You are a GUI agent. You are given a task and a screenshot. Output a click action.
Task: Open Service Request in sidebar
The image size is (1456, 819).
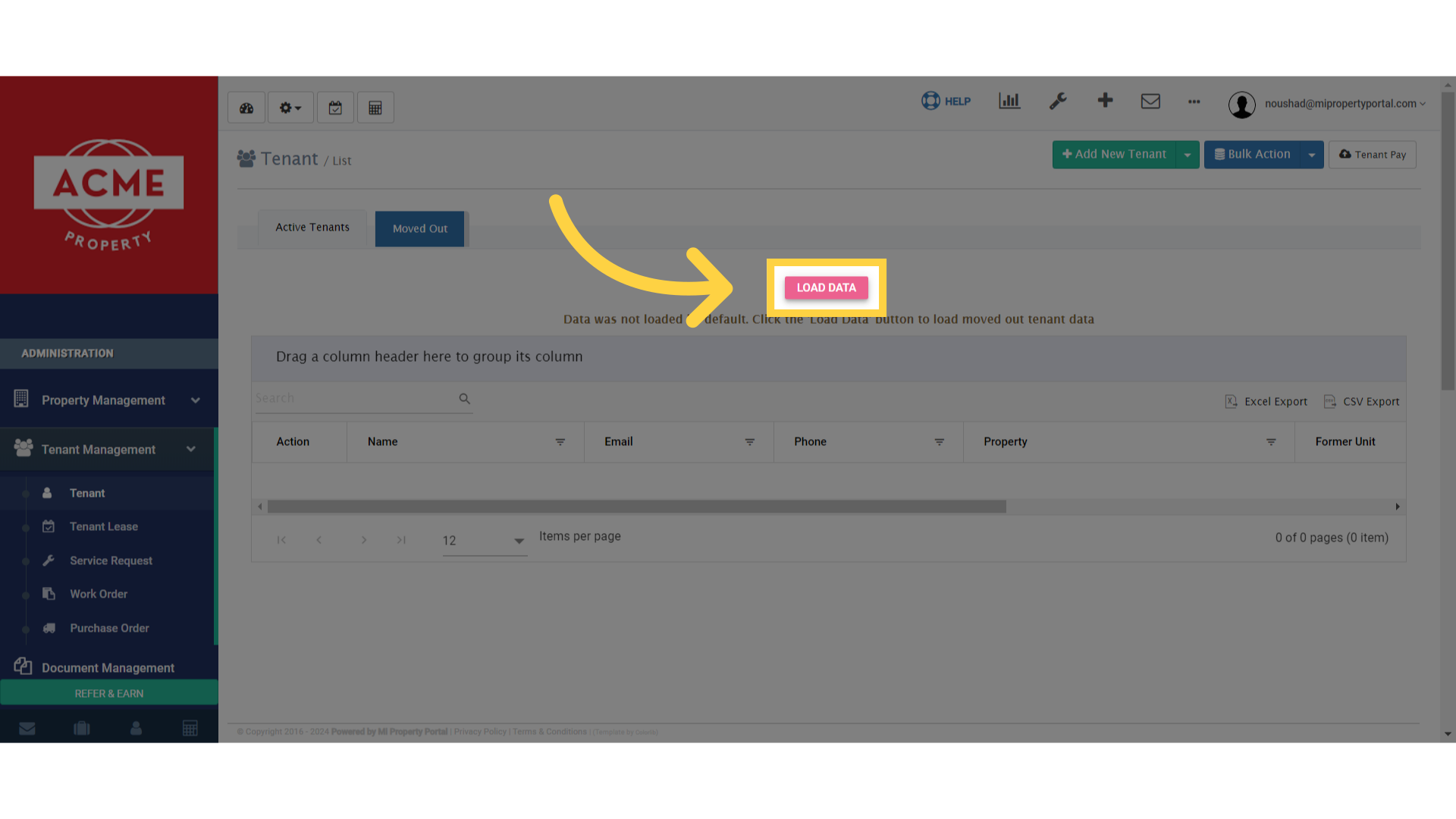click(111, 561)
